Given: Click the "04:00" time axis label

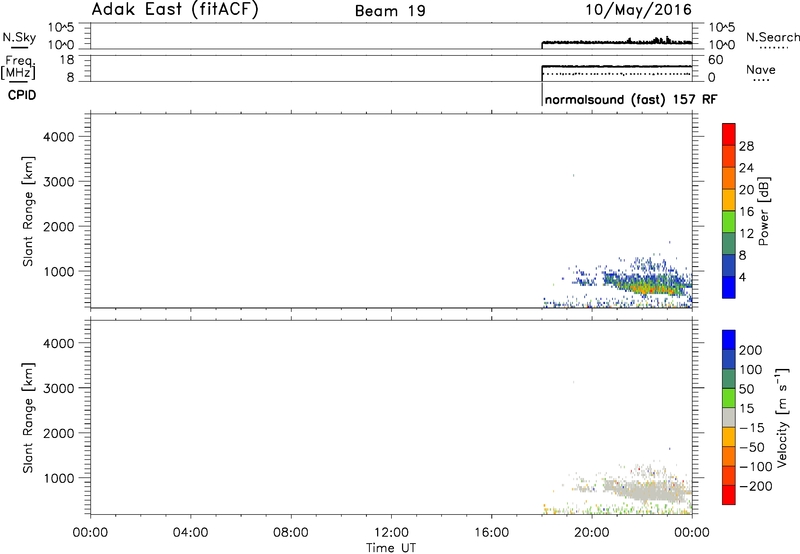Looking at the screenshot, I should 190,533.
